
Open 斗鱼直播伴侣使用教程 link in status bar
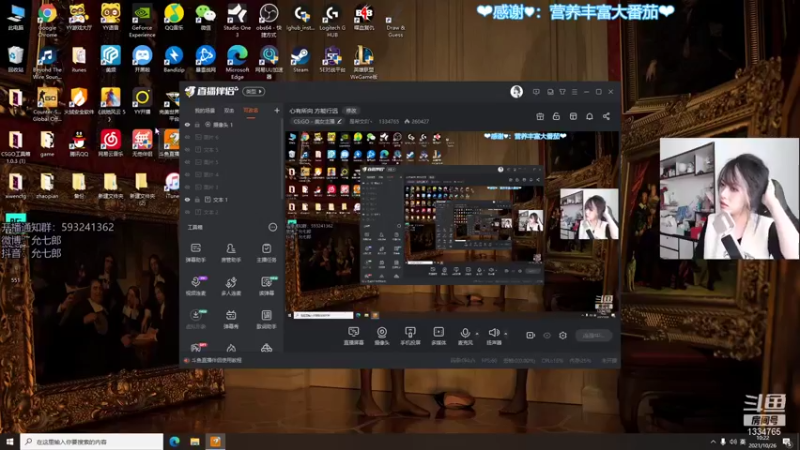216,360
